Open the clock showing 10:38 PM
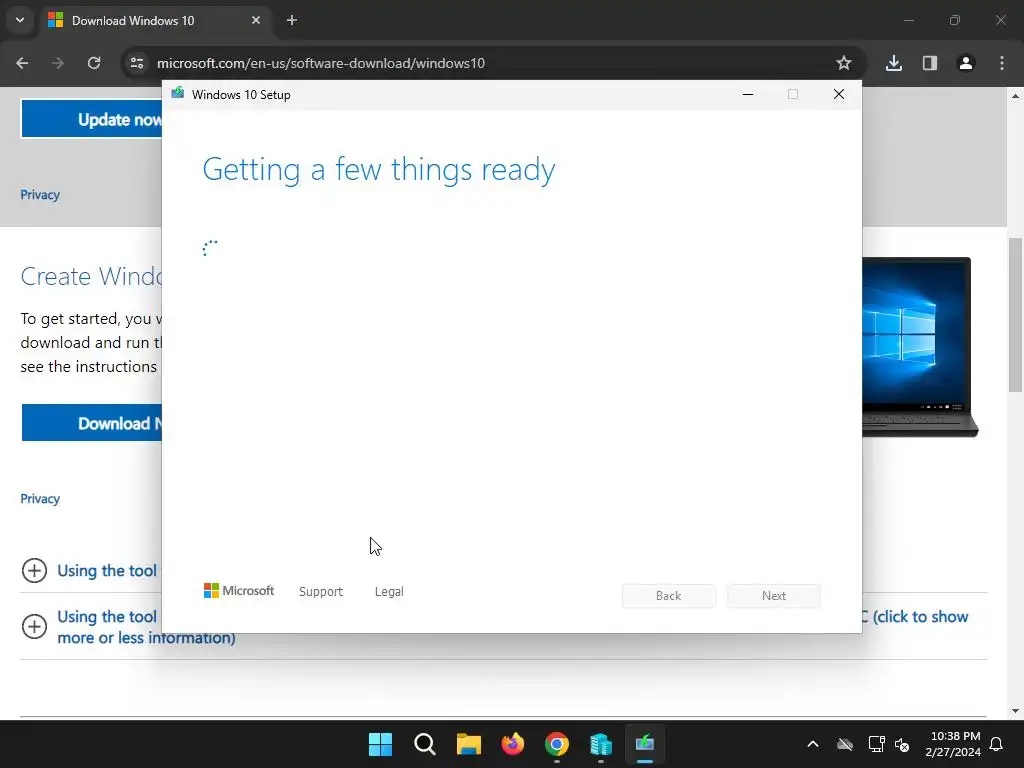Screen dimensions: 1024x768 coord(953,744)
